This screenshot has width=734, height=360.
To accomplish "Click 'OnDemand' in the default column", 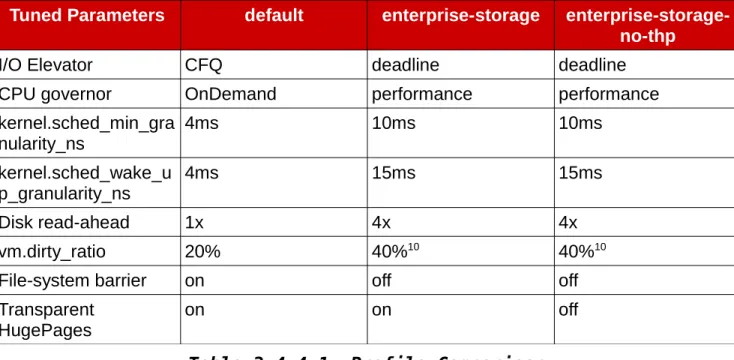I will coord(231,94).
